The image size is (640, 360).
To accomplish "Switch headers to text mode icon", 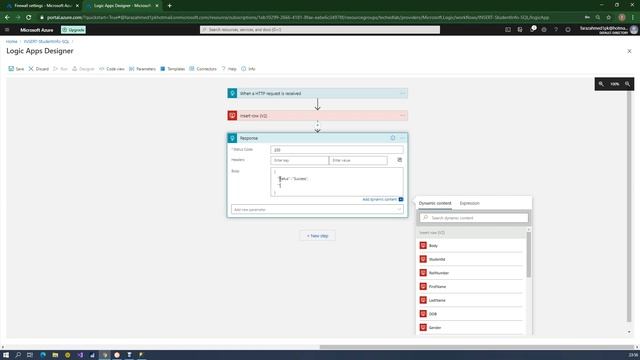I will (400, 160).
